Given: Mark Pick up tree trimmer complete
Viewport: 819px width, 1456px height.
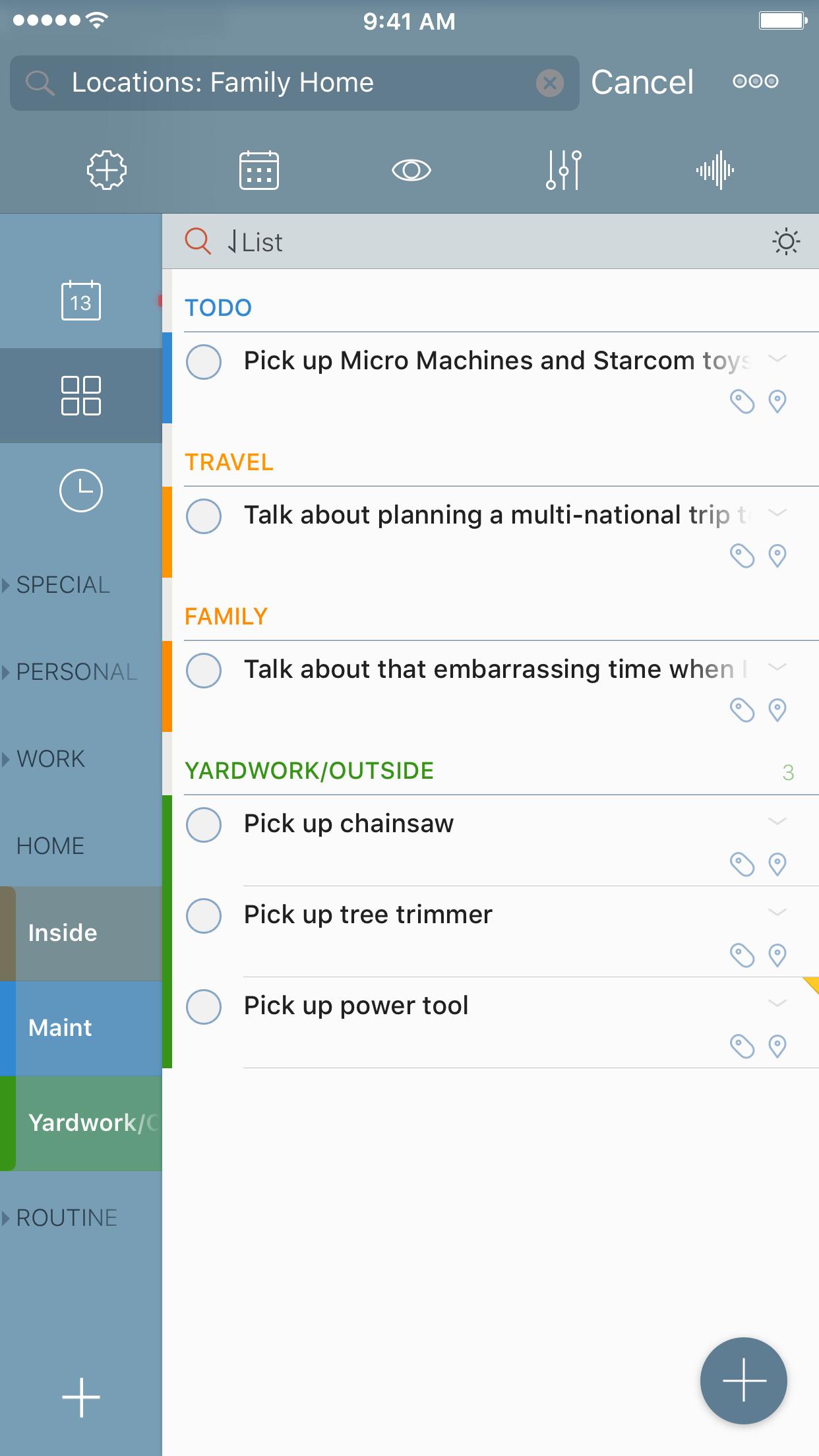Looking at the screenshot, I should point(204,915).
